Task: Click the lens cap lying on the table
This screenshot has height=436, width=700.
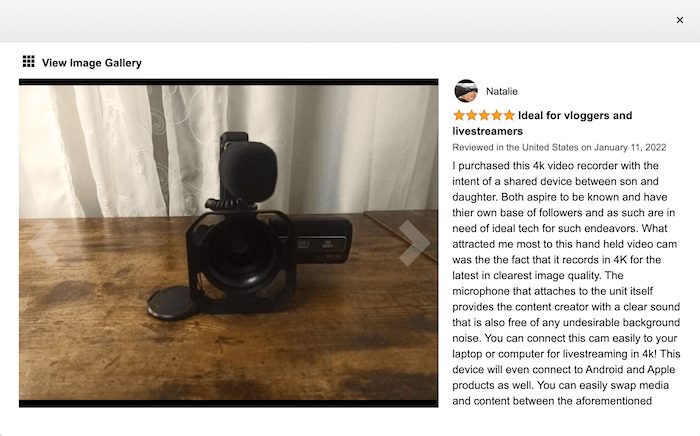Action: click(171, 303)
